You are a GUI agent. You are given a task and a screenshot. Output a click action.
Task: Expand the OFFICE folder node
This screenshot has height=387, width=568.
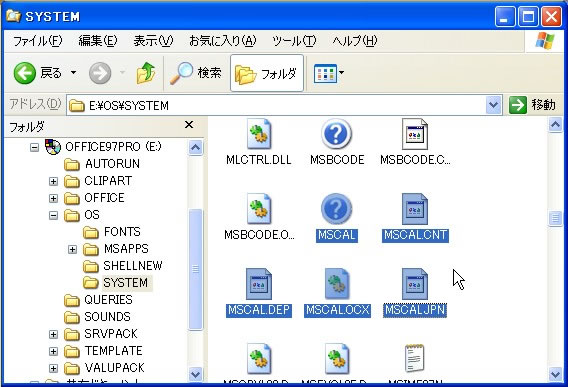click(x=53, y=198)
